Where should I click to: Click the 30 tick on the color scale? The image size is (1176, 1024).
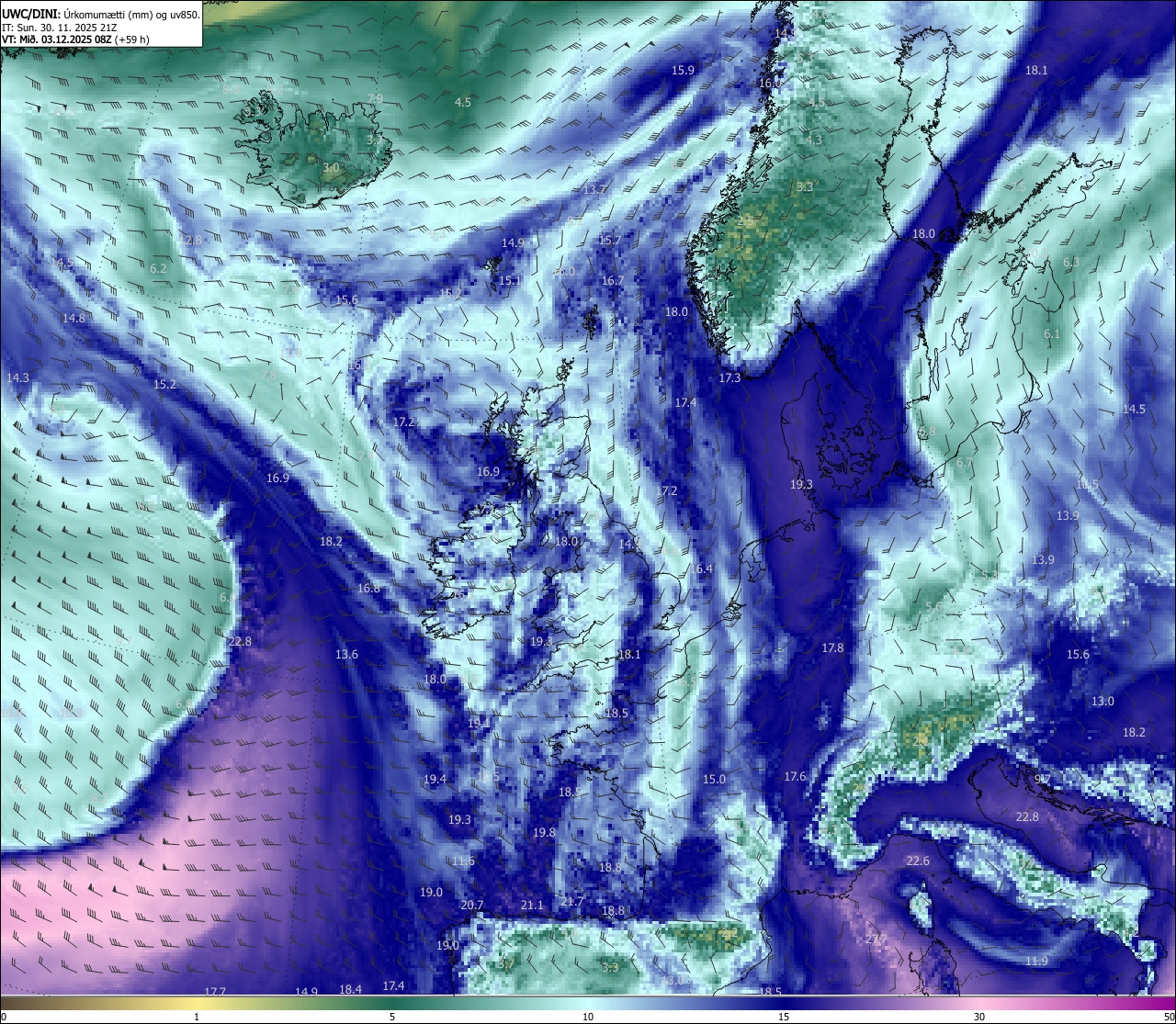(x=979, y=1017)
